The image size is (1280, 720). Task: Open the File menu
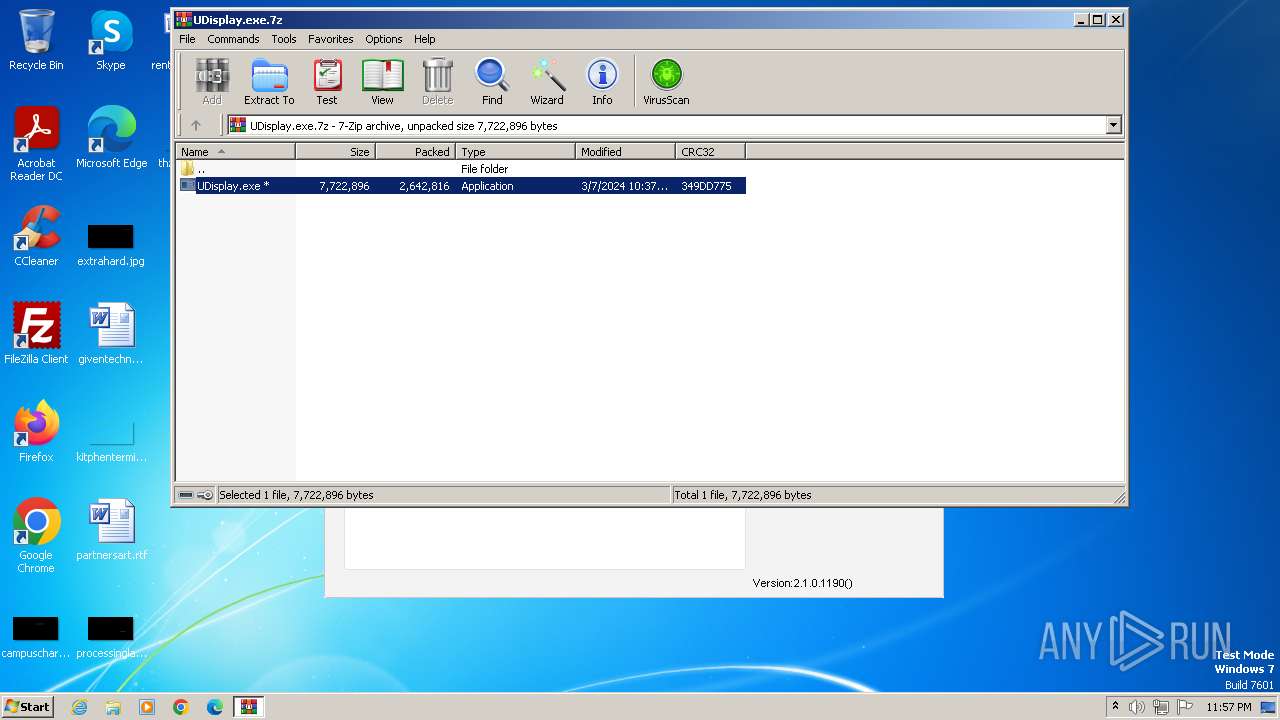[187, 39]
